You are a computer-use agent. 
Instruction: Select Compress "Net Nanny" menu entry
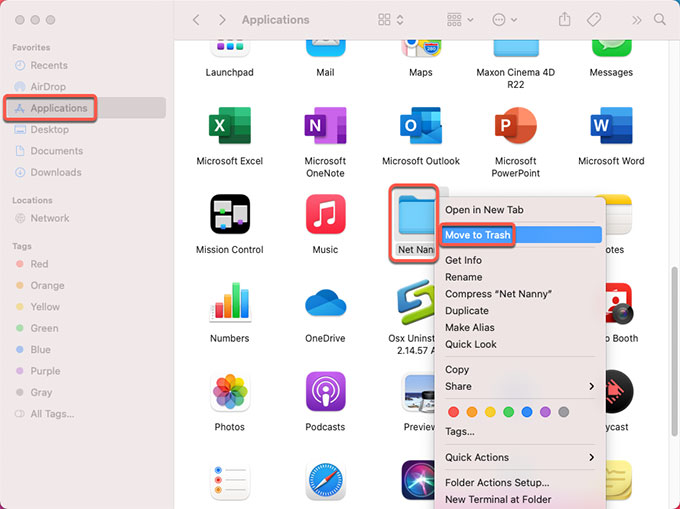pos(498,294)
